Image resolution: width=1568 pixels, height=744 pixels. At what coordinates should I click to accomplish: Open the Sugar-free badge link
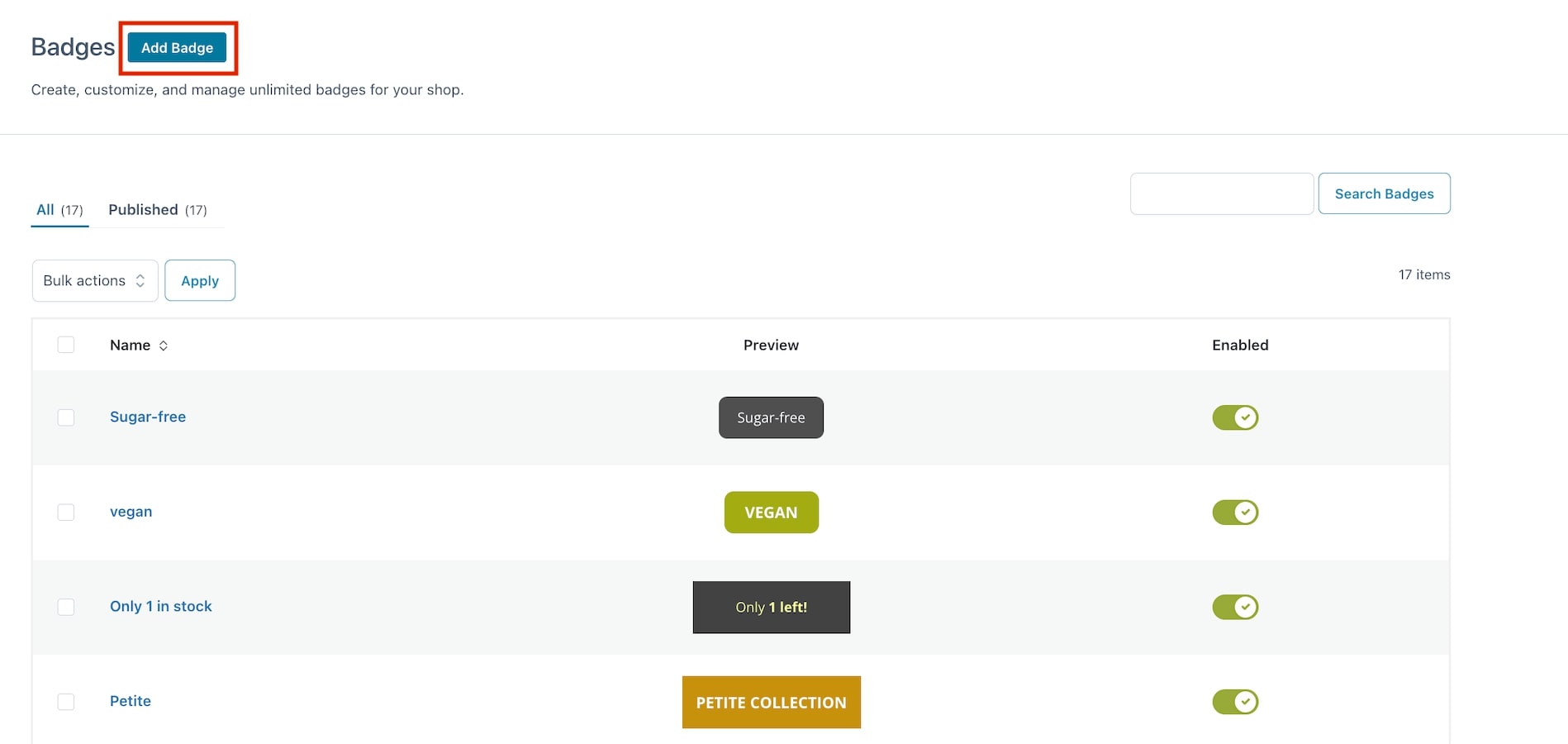148,417
